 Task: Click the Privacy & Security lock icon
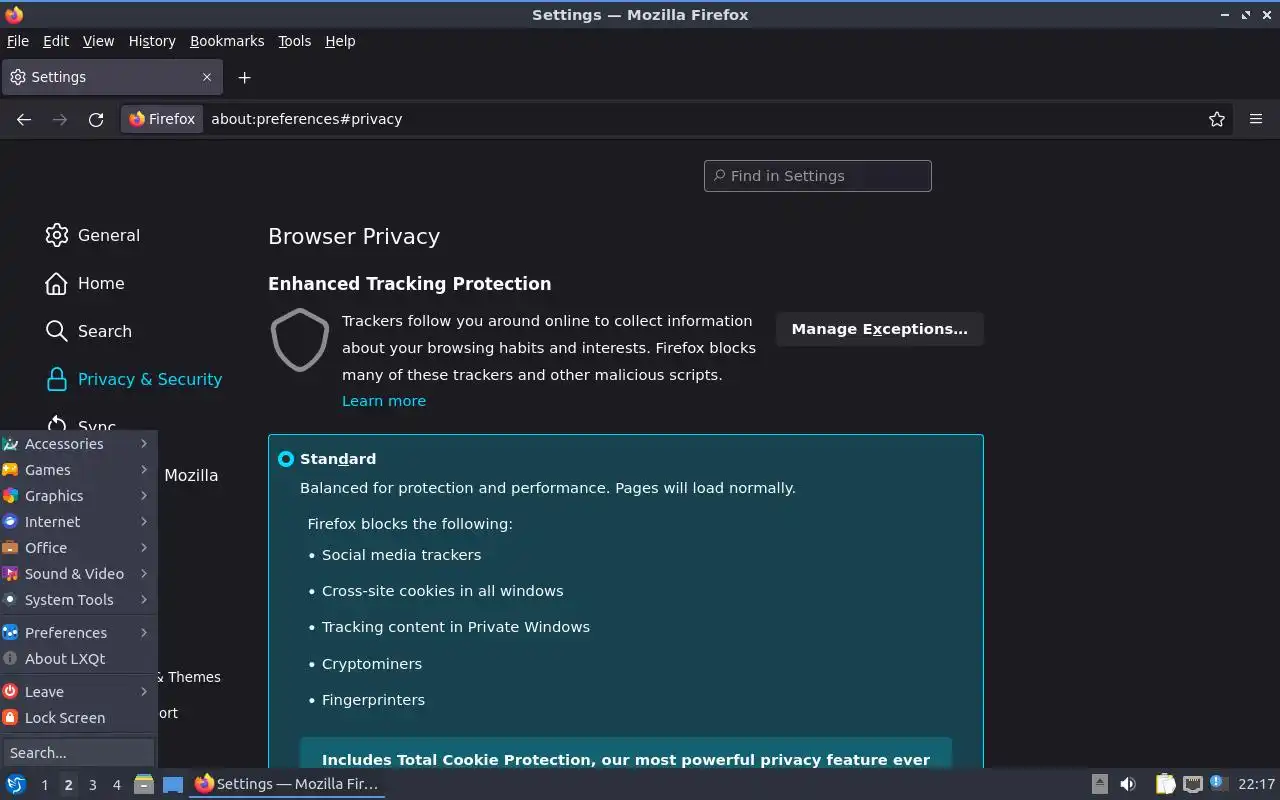point(57,379)
